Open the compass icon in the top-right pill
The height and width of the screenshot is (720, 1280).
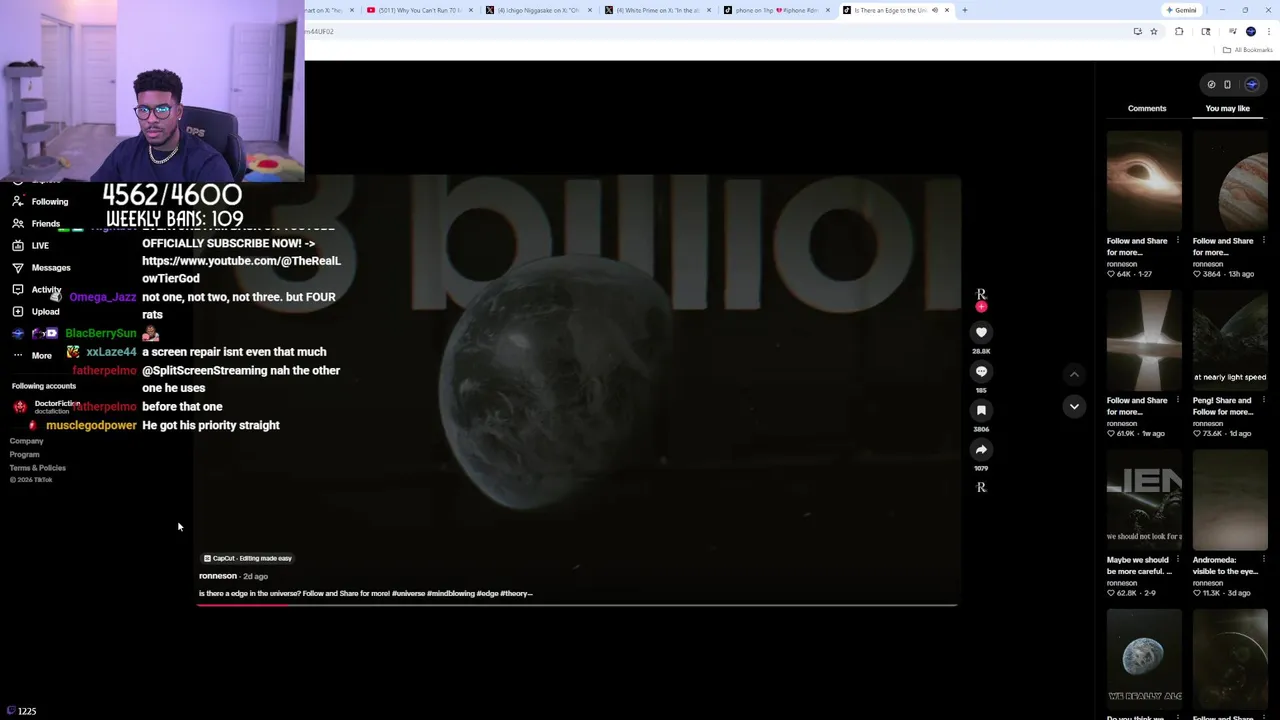(x=1211, y=84)
